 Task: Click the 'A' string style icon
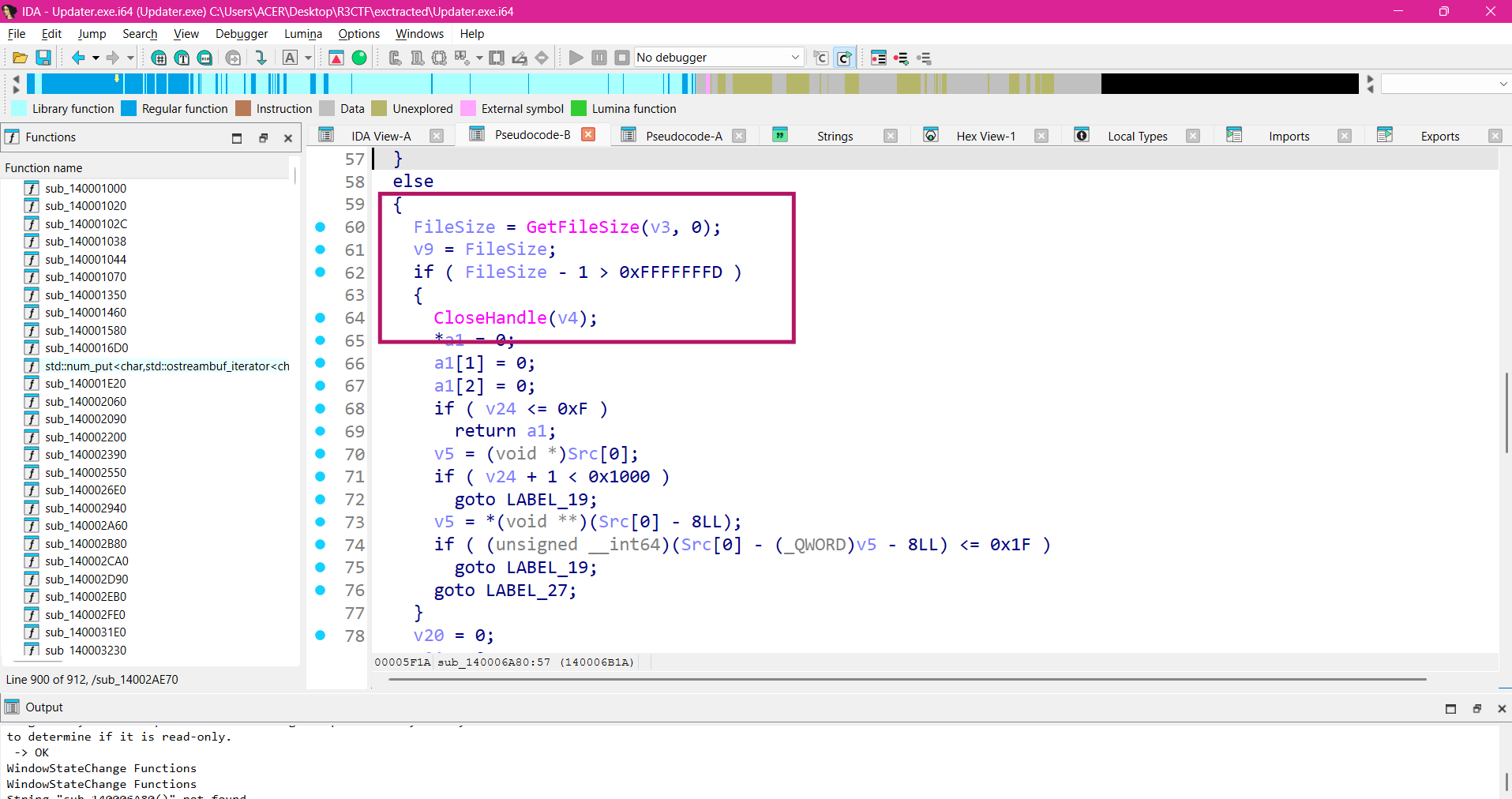(290, 58)
